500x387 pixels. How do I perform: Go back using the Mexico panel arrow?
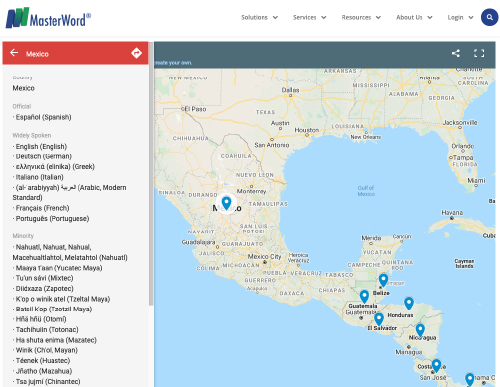(x=14, y=53)
